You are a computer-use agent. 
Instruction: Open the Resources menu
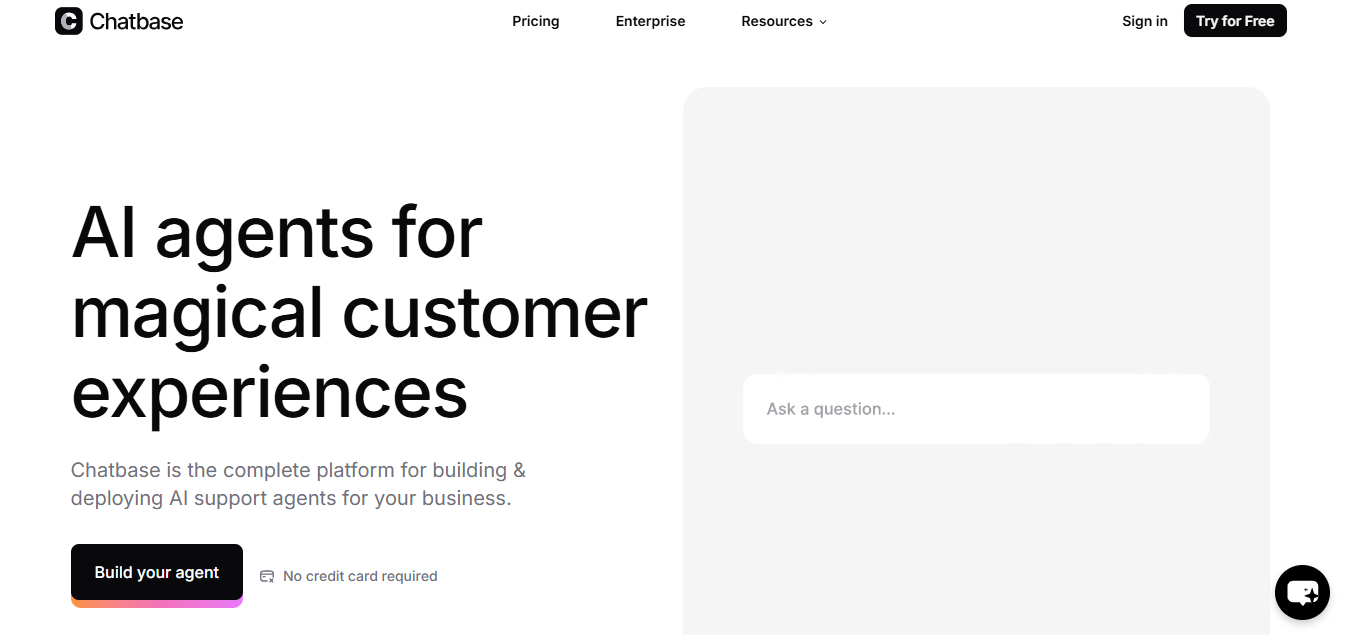(776, 21)
